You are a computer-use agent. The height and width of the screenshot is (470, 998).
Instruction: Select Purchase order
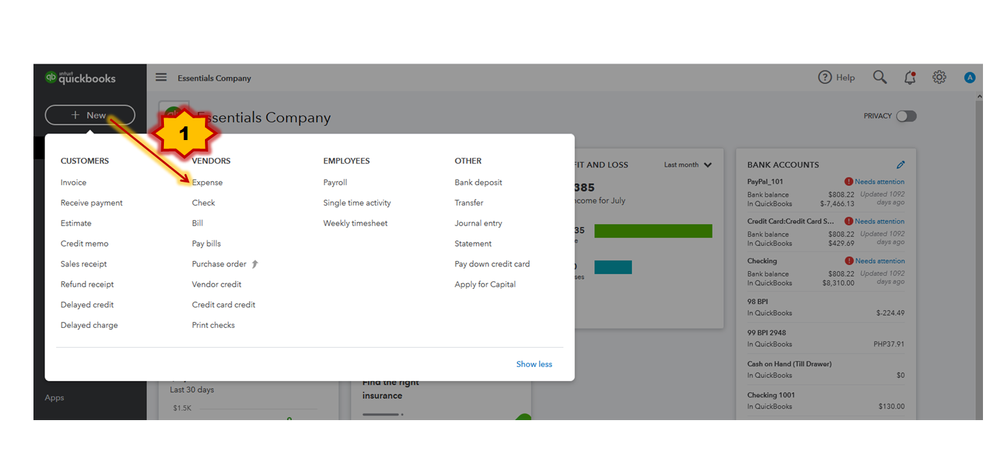(x=219, y=264)
